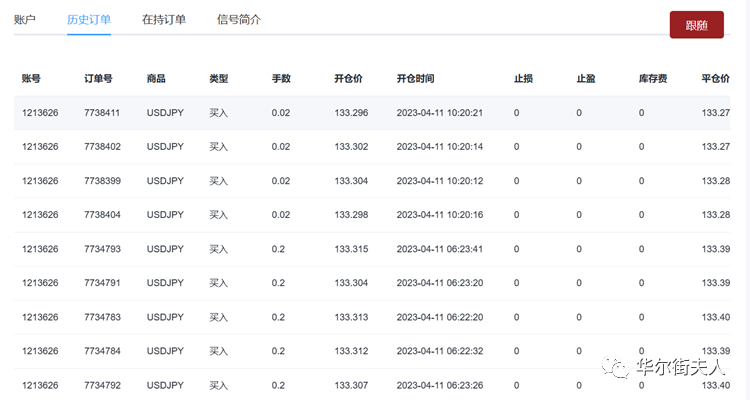The height and width of the screenshot is (400, 750).
Task: Click 0.2 lots in order 7734791 row
Action: (x=278, y=283)
